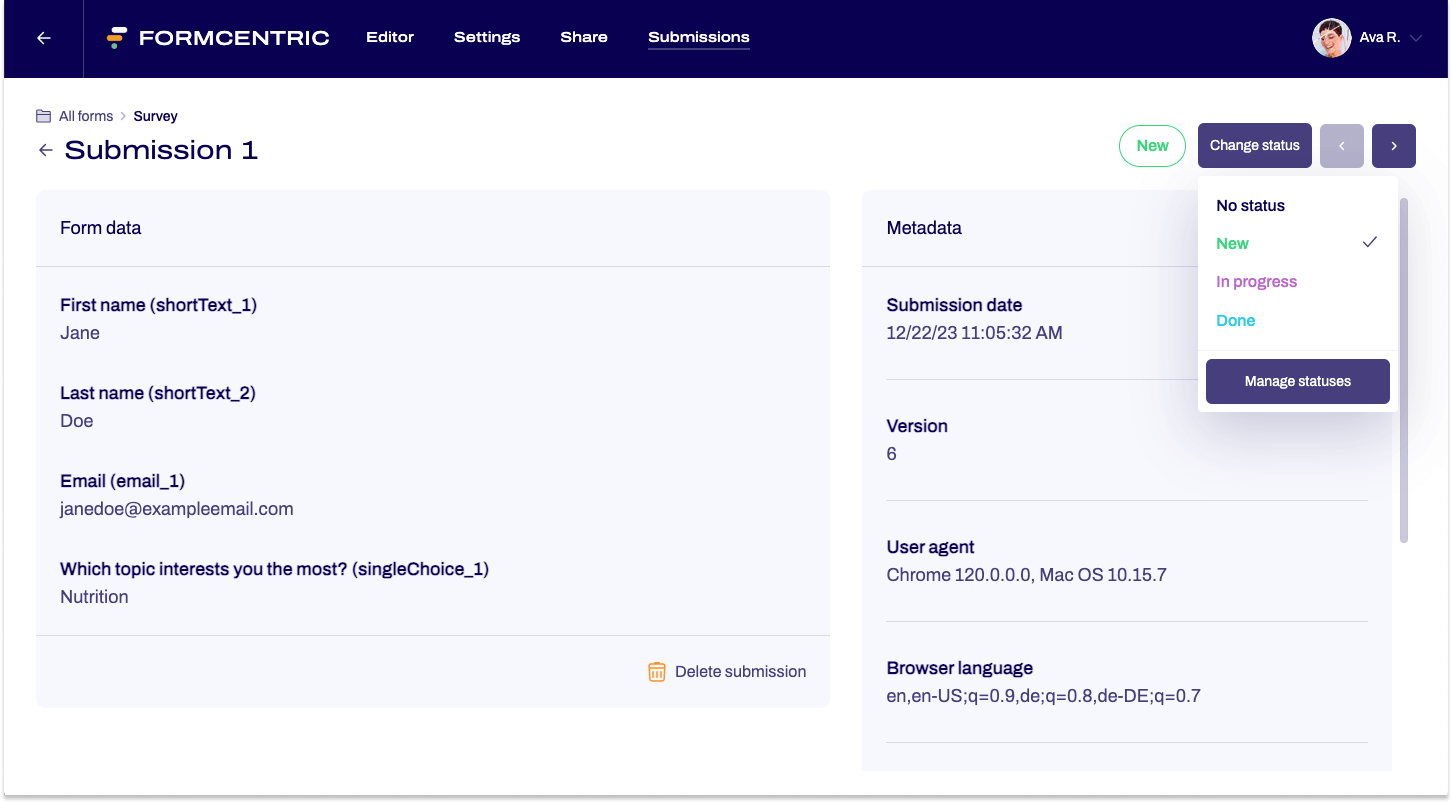This screenshot has width=1452, height=803.
Task: Open the Change status dropdown
Action: coord(1254,145)
